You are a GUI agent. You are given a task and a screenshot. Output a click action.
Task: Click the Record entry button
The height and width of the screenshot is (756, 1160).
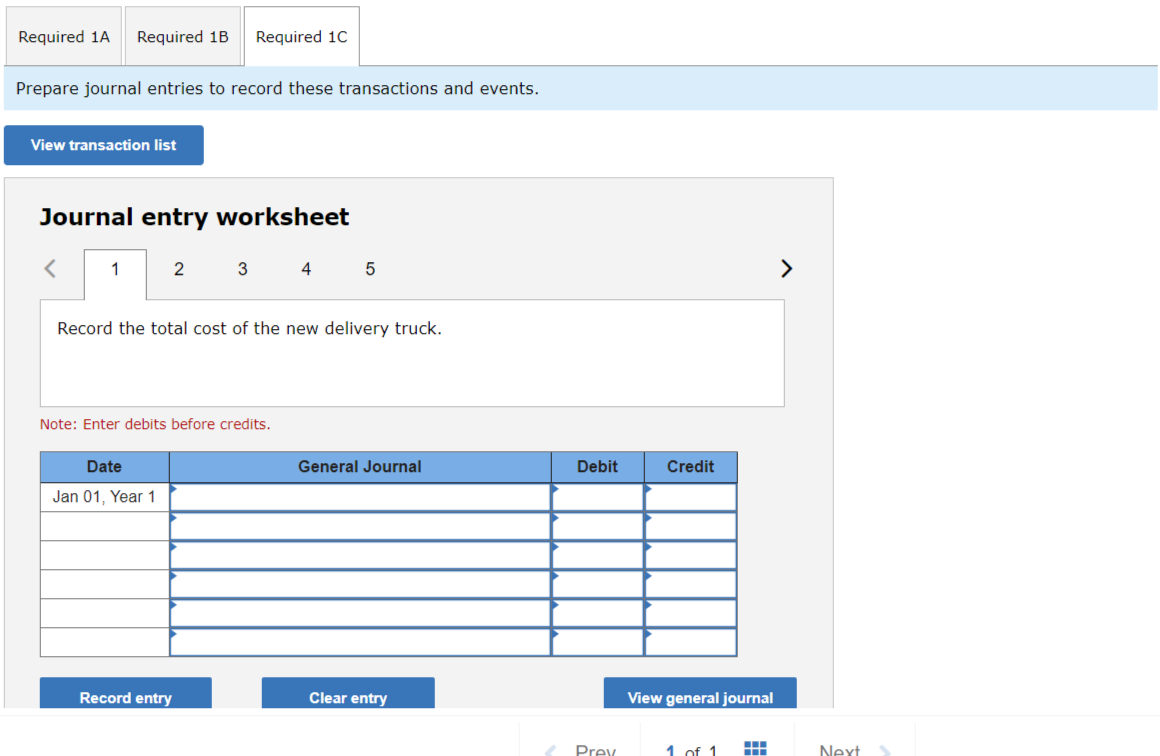coord(125,697)
